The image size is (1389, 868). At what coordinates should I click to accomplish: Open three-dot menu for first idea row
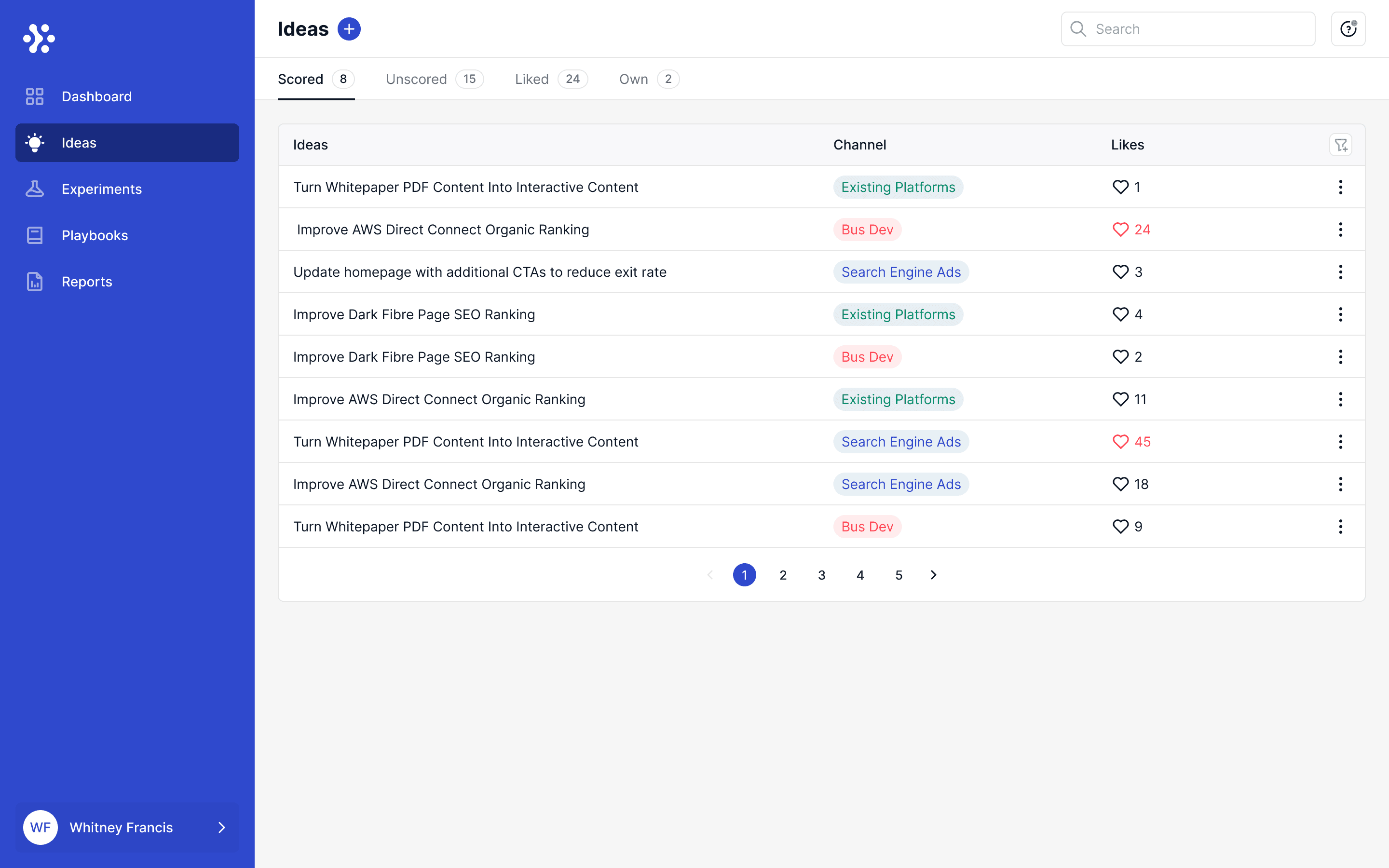[x=1340, y=187]
